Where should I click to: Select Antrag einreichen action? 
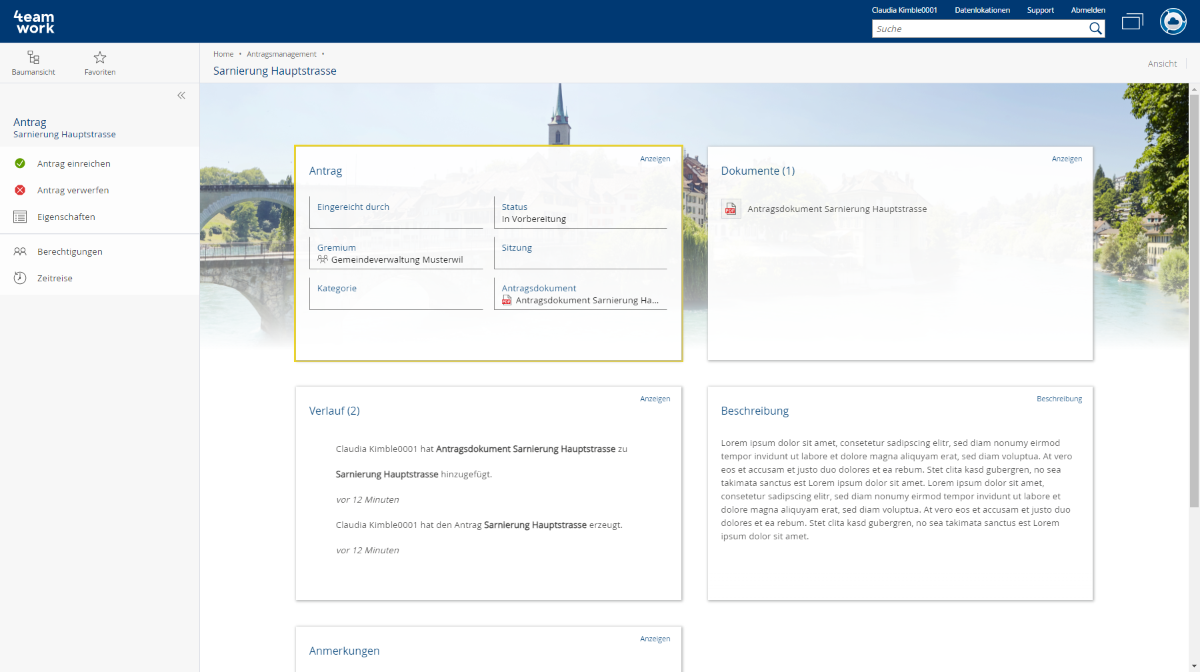point(74,163)
